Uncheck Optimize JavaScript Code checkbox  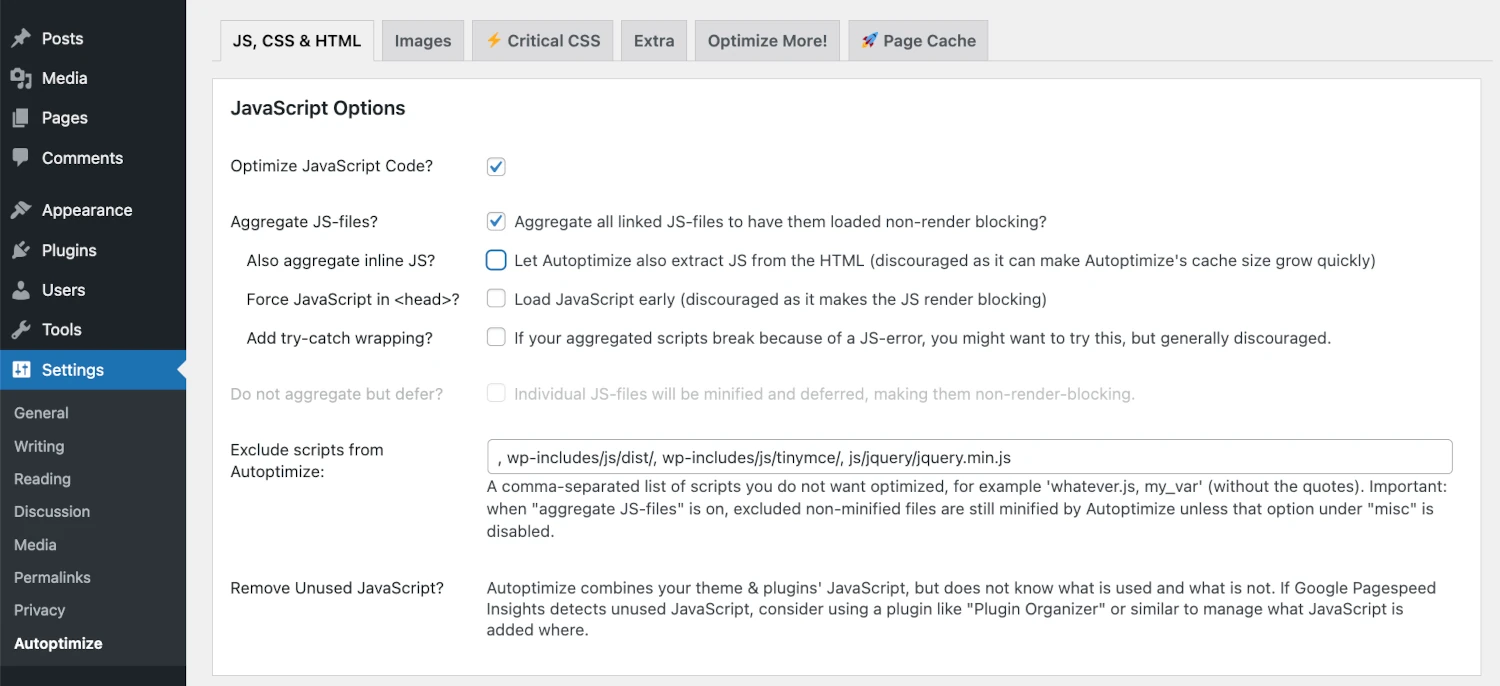[496, 166]
